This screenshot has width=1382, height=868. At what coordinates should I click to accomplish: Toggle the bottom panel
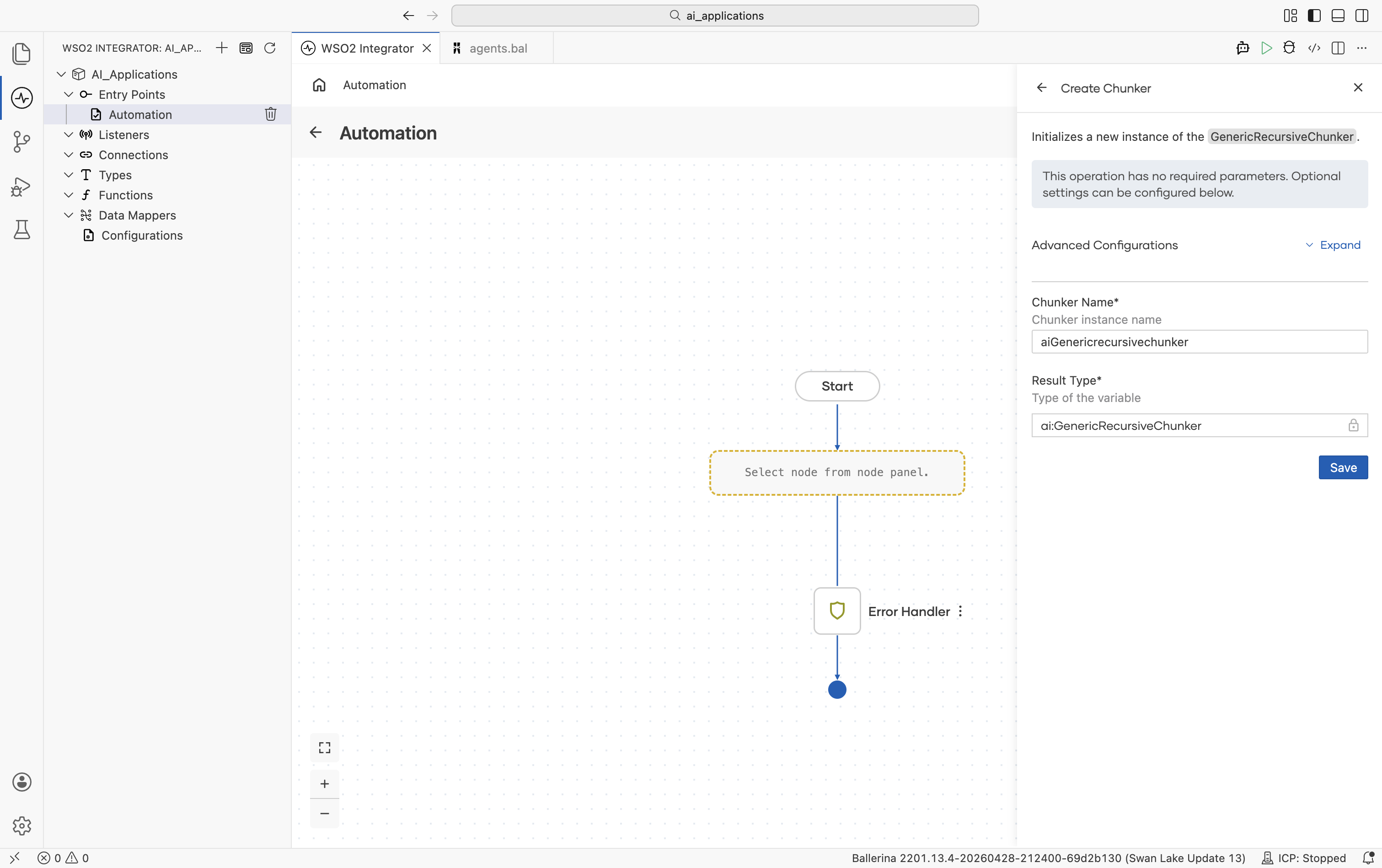[x=1338, y=16]
